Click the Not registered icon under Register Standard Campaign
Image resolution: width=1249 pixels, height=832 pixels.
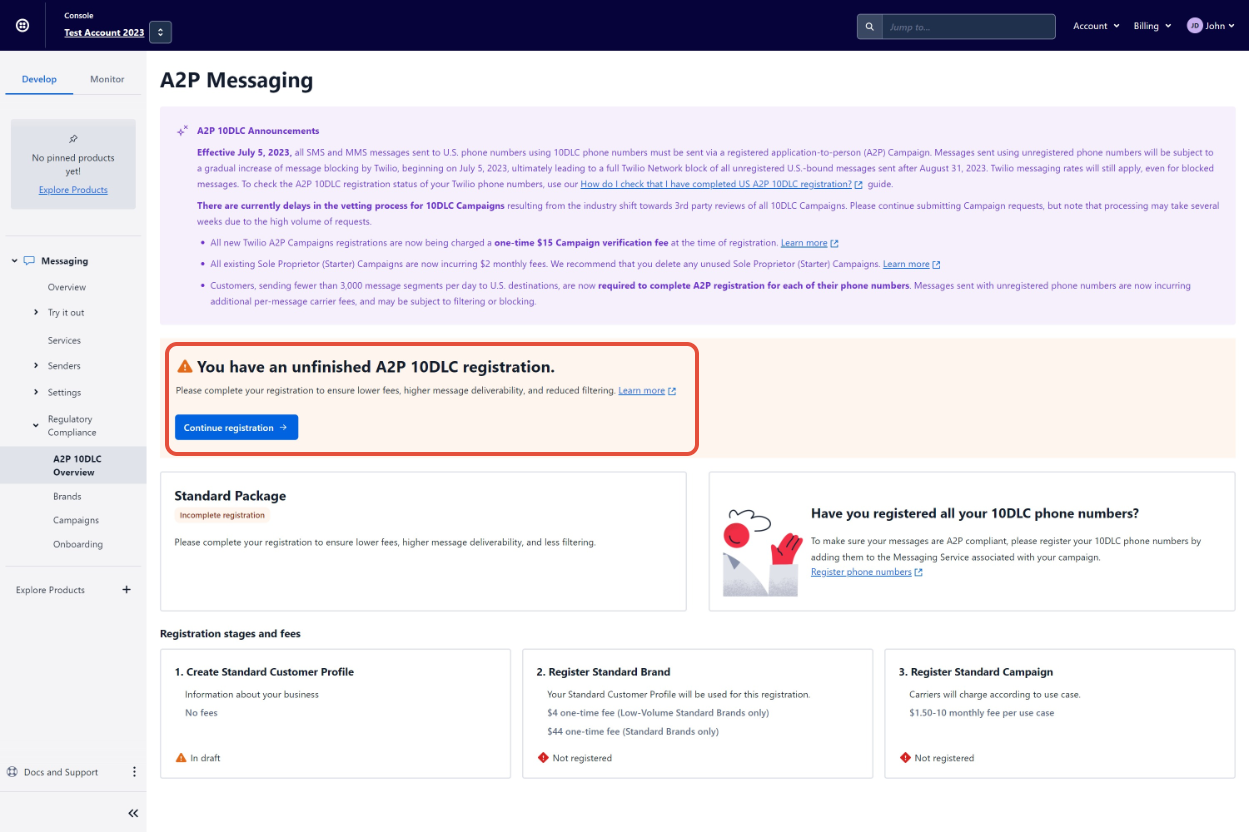(x=905, y=758)
